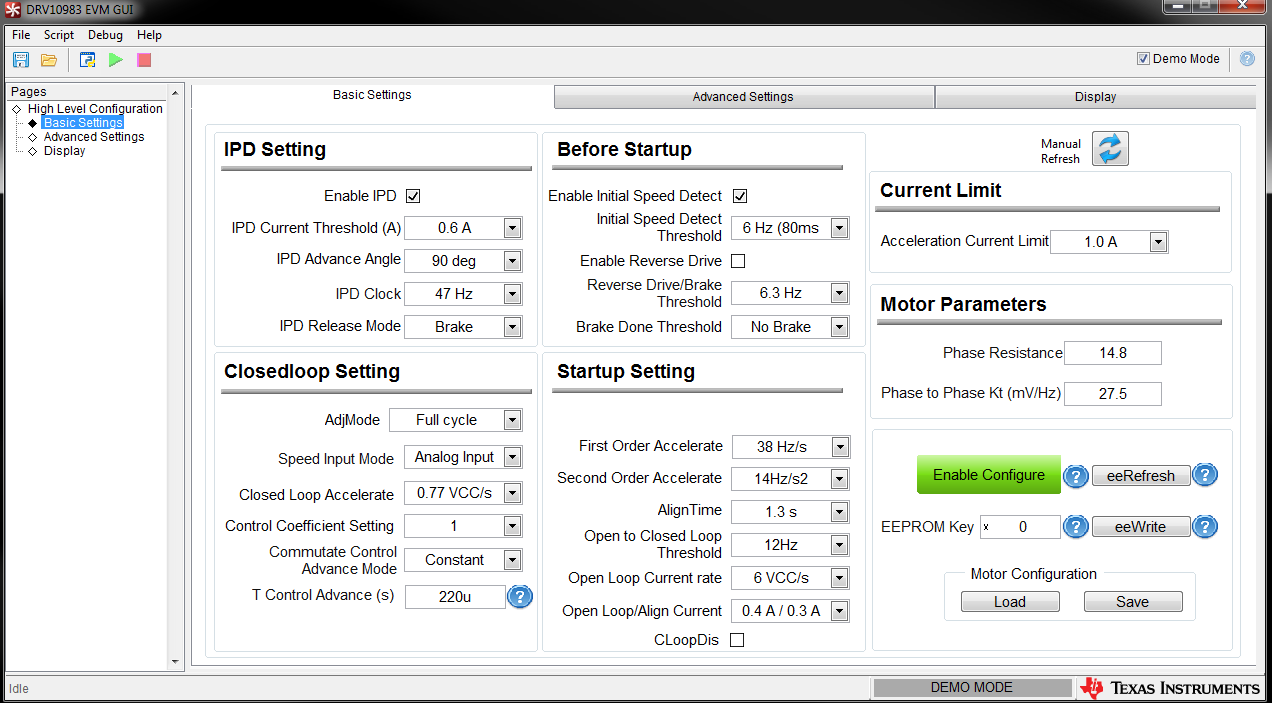Toggle Enable Reverse Drive checkbox
The image size is (1272, 703).
(x=738, y=261)
